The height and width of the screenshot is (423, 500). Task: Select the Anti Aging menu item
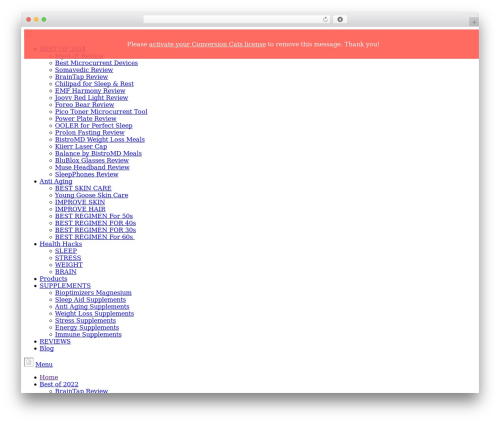(56, 181)
